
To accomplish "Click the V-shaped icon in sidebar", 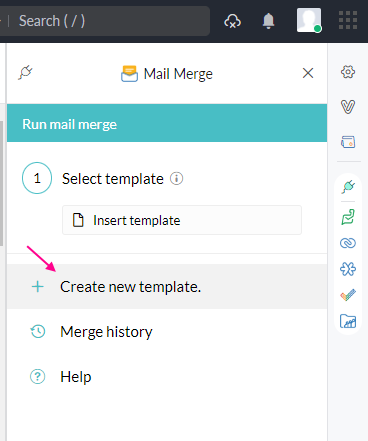I will pyautogui.click(x=348, y=107).
